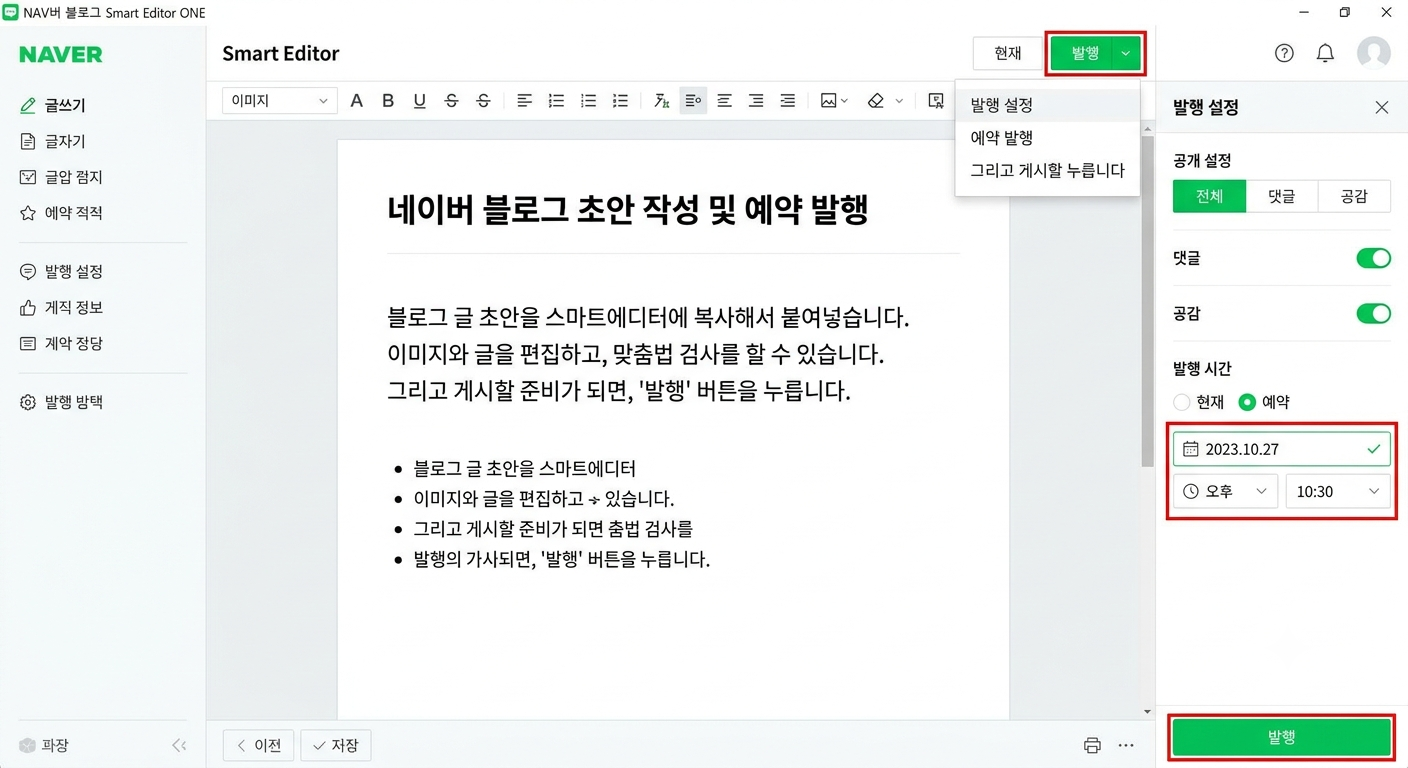Click the 파장 item in sidebar bottom
Screen dimensions: 1408x768
[44, 745]
